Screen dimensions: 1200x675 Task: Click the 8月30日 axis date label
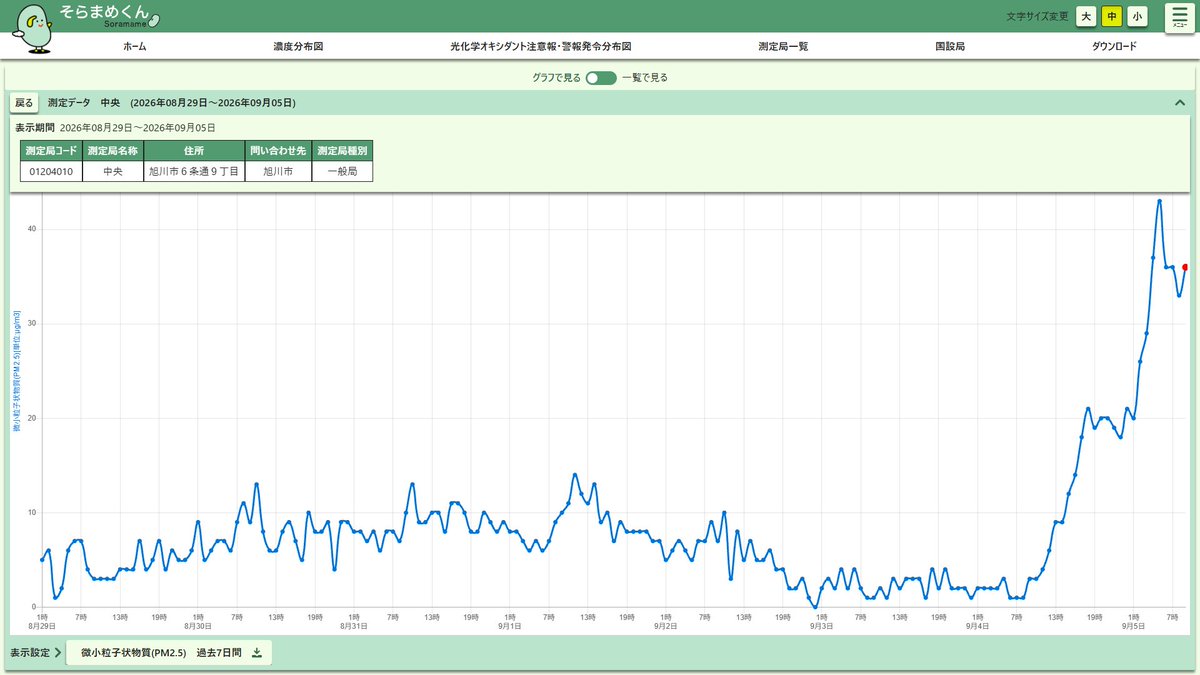click(197, 625)
